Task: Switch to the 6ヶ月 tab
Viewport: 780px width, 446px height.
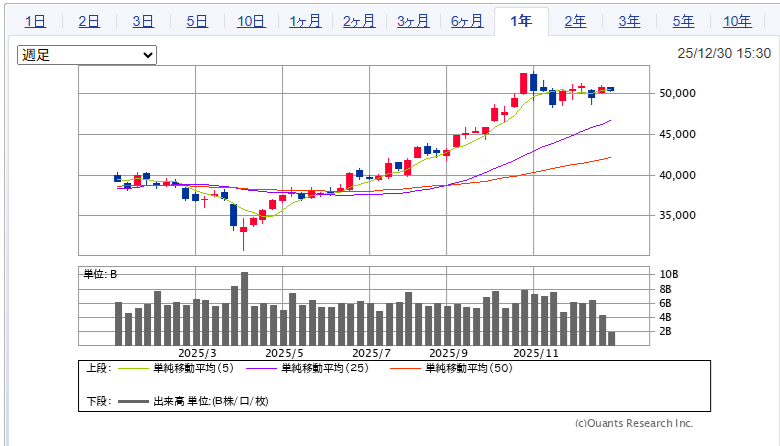Action: click(467, 21)
